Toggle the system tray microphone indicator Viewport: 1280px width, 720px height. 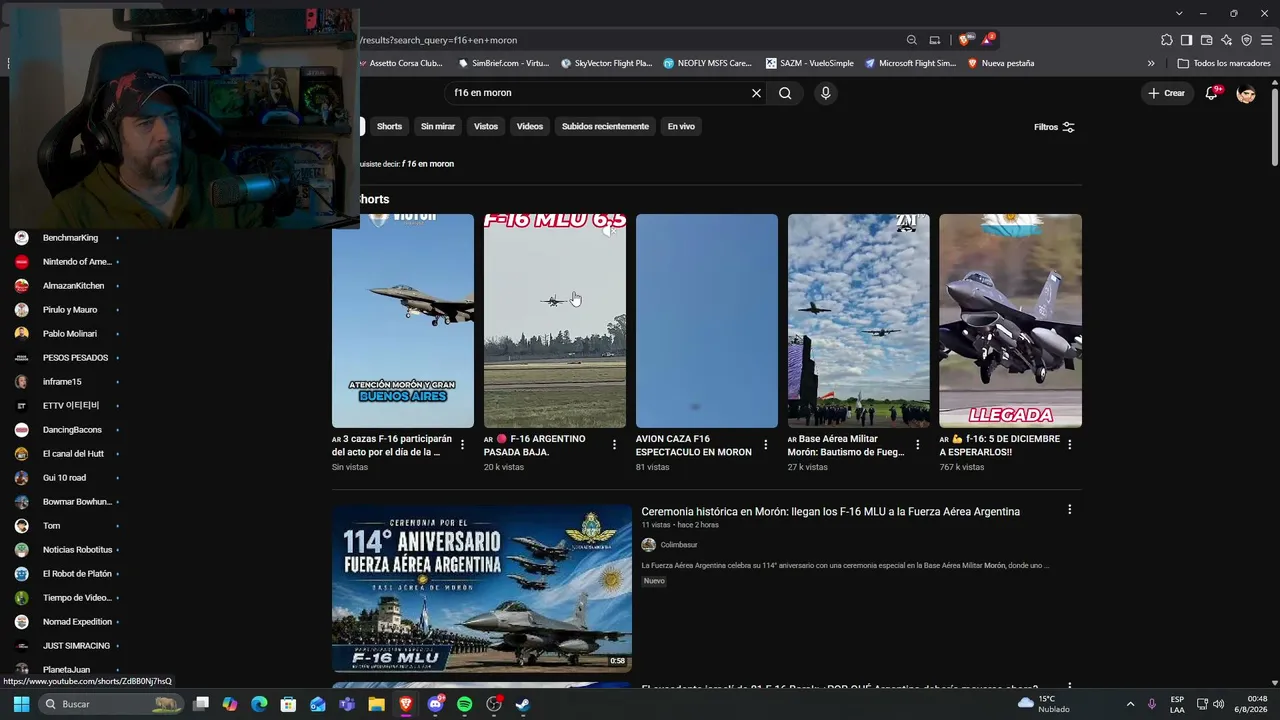click(x=1152, y=704)
